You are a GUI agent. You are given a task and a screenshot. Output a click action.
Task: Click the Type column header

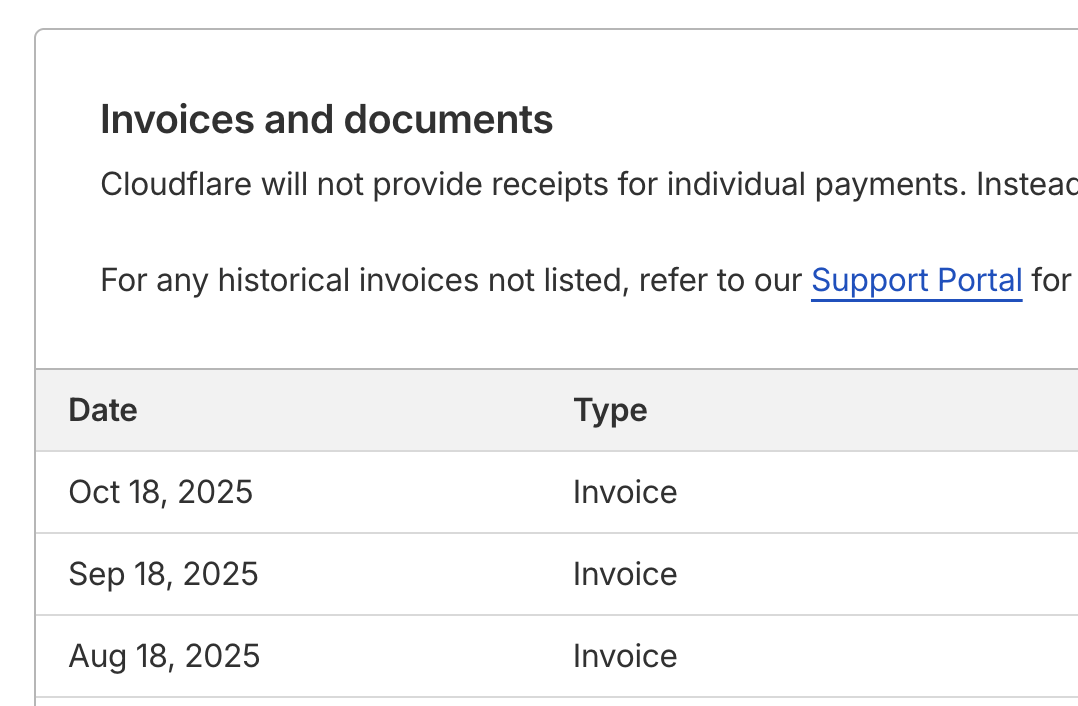click(610, 410)
